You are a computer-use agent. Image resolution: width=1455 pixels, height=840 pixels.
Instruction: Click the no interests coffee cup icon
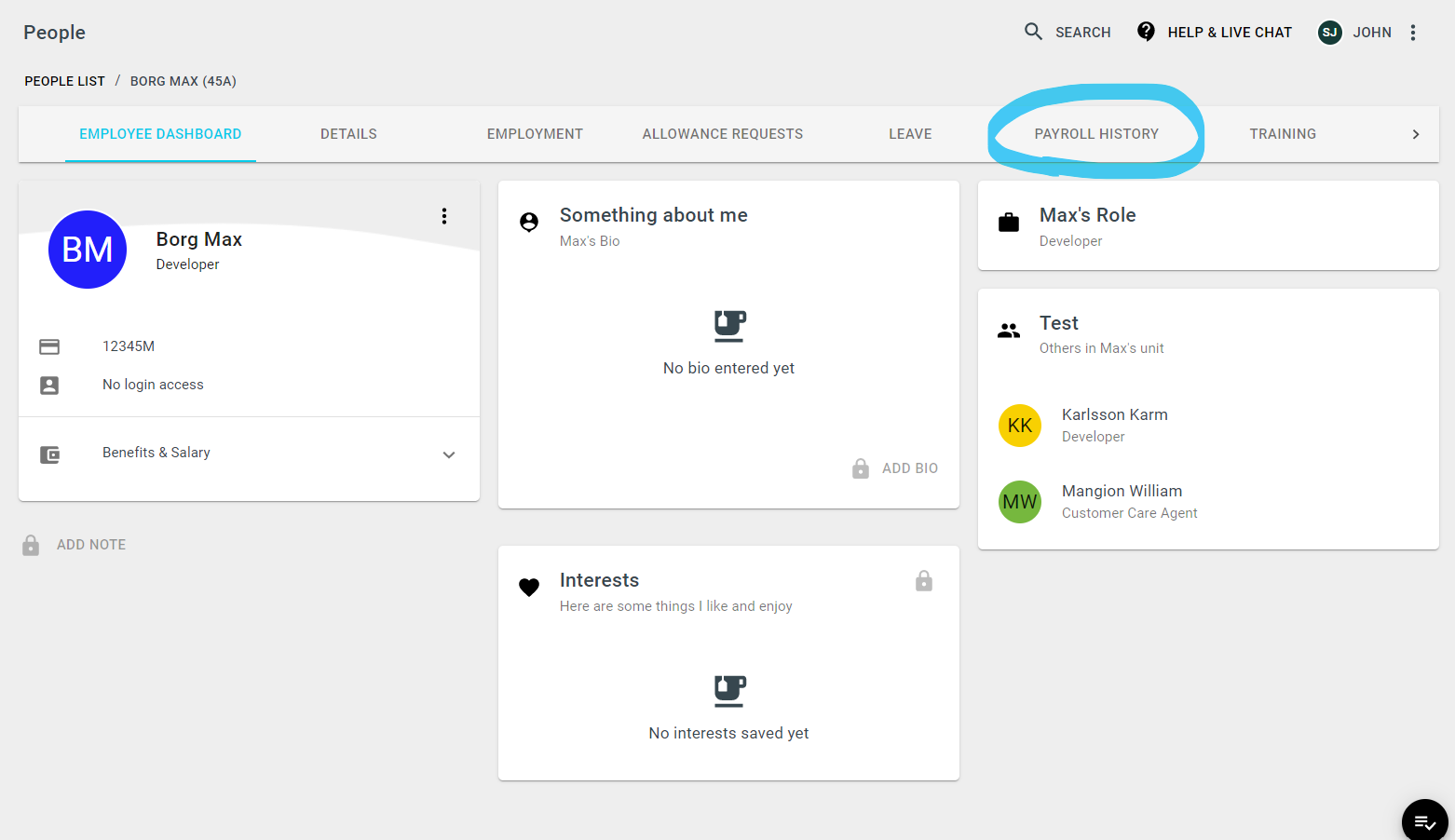coord(729,691)
